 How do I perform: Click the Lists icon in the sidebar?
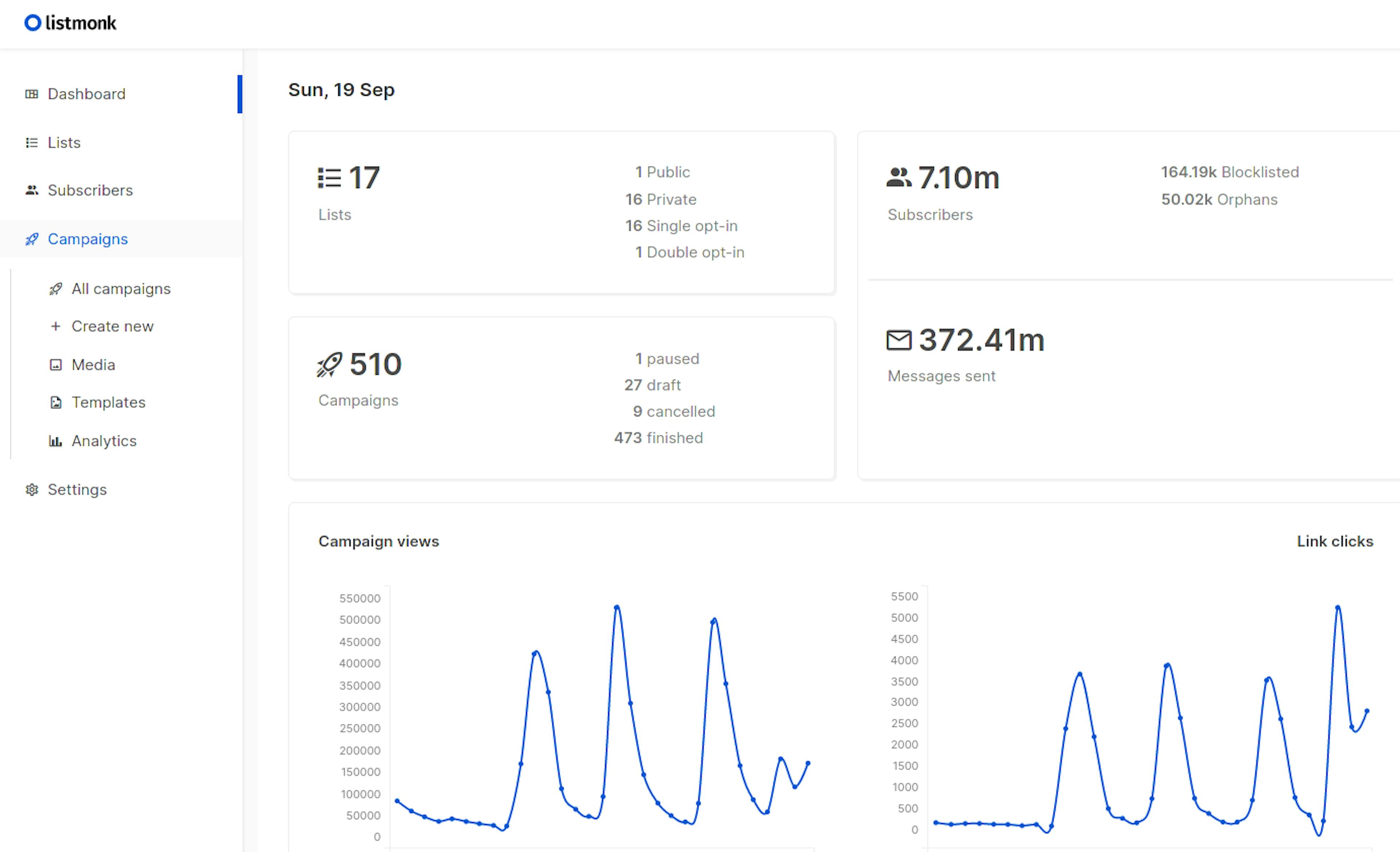pos(32,142)
